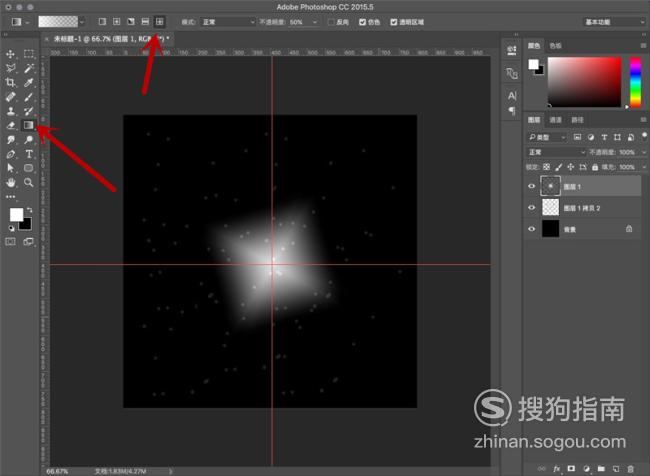Select the Brush tool
The width and height of the screenshot is (650, 476).
click(29, 97)
